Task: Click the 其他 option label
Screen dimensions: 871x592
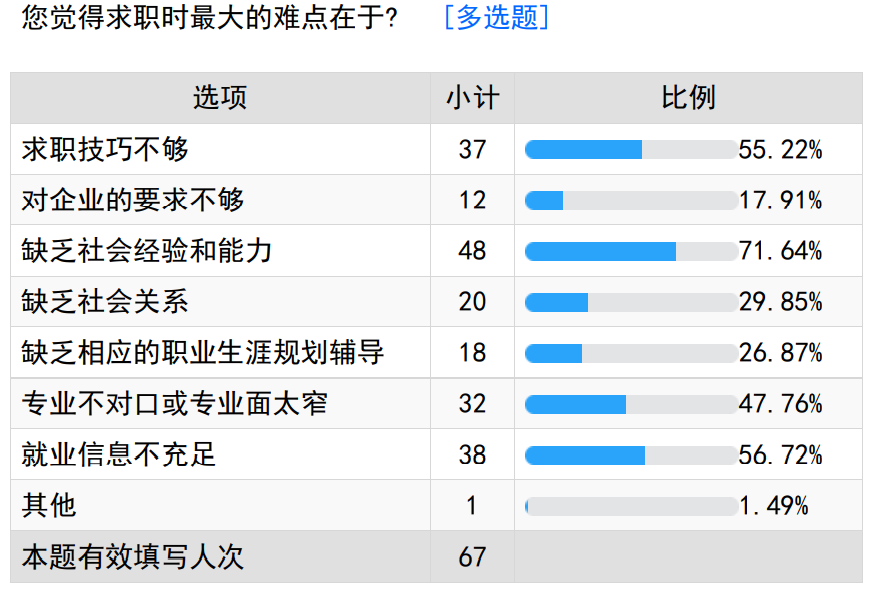Action: (x=49, y=506)
